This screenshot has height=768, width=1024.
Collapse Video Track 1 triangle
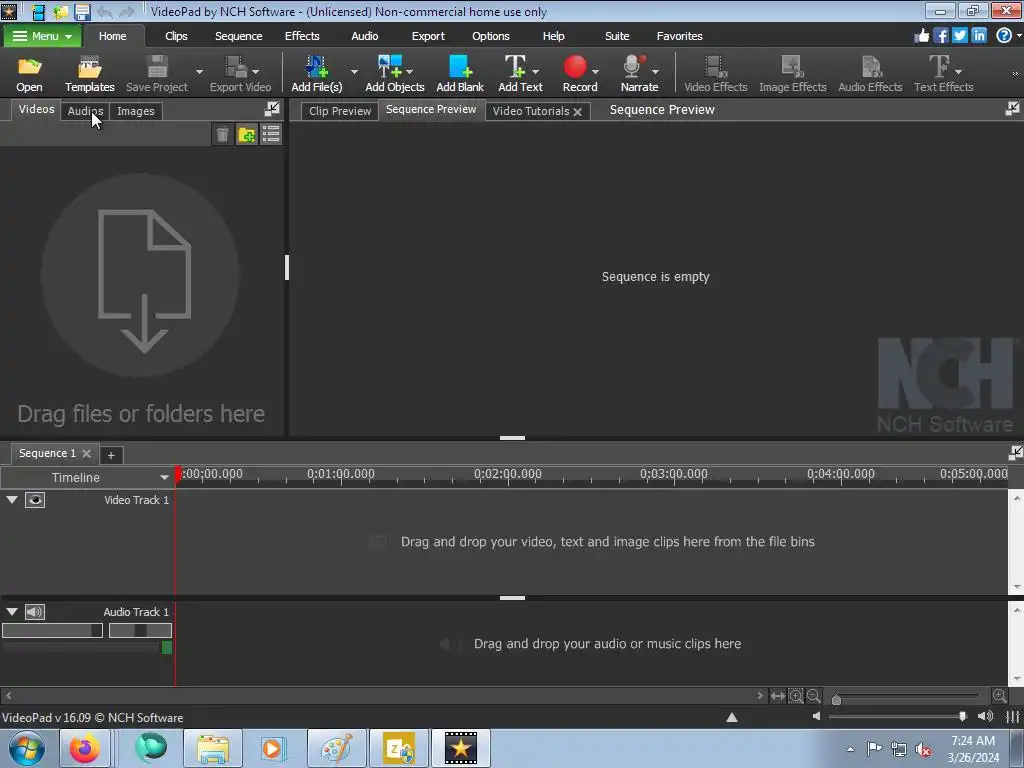click(12, 500)
